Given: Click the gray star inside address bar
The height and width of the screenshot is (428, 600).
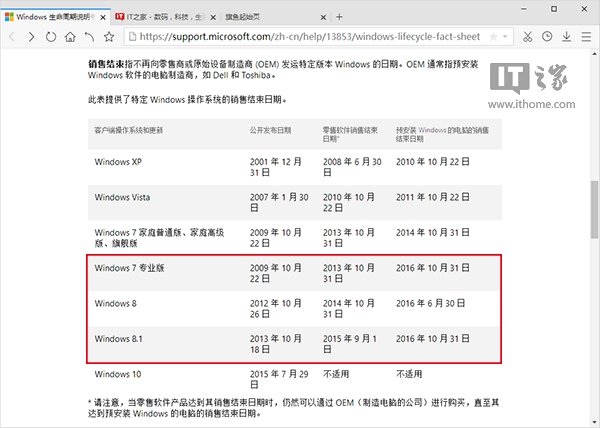Looking at the screenshot, I should tap(494, 37).
